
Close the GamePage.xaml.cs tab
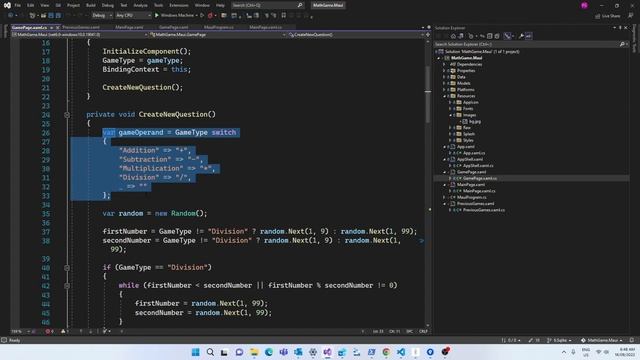pyautogui.click(x=58, y=28)
